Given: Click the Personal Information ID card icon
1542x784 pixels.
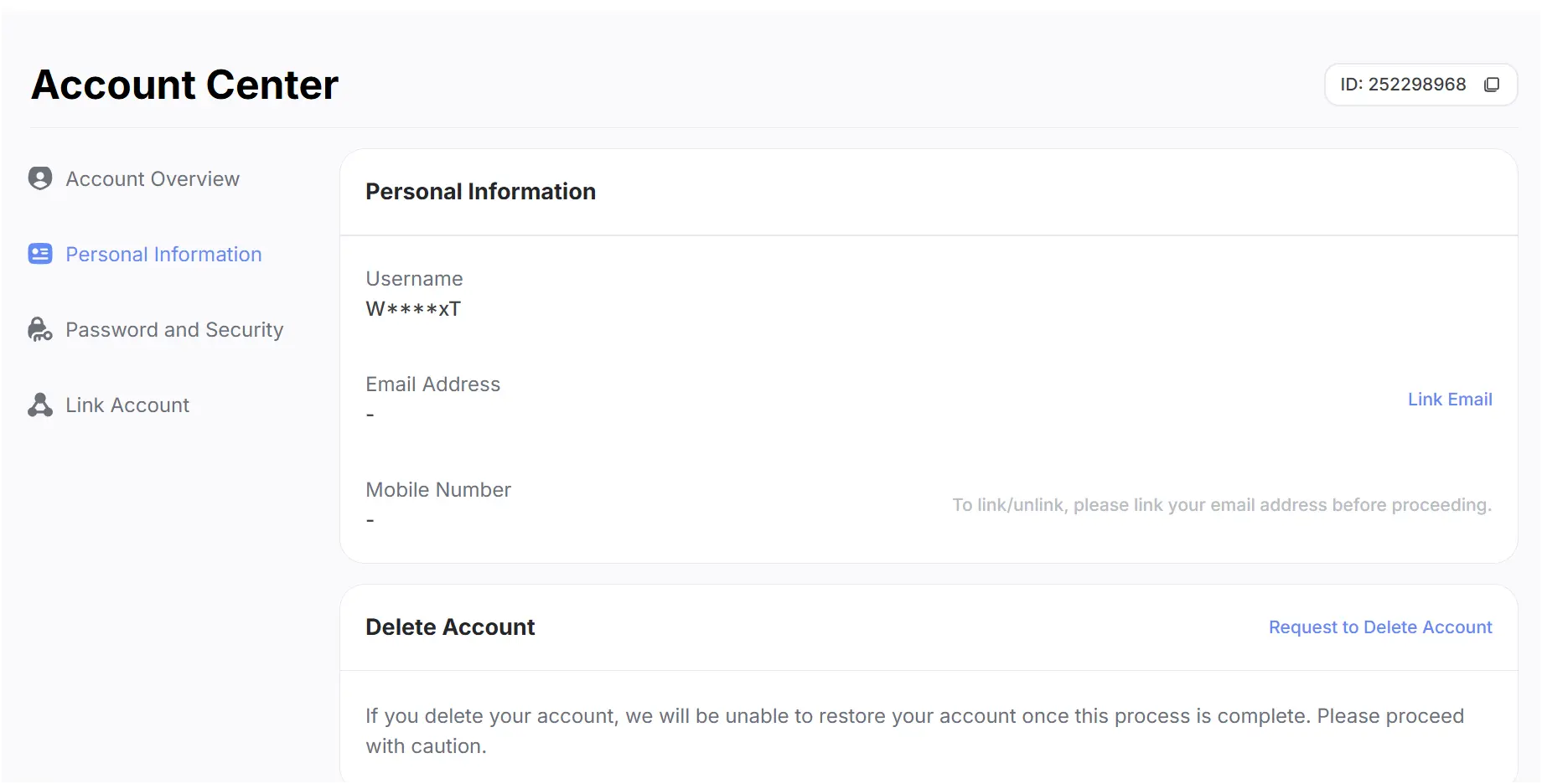Looking at the screenshot, I should (x=40, y=254).
